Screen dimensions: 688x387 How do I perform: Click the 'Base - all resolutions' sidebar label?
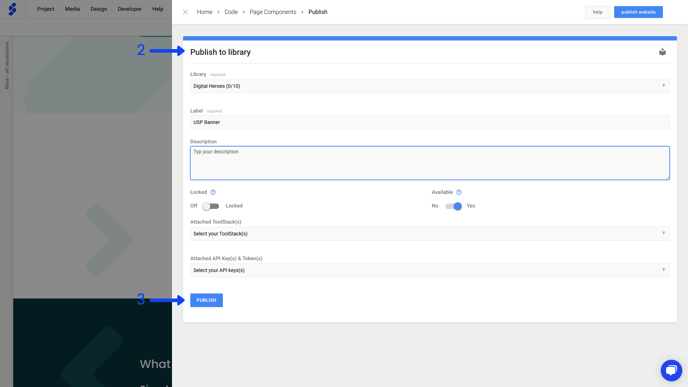point(7,65)
